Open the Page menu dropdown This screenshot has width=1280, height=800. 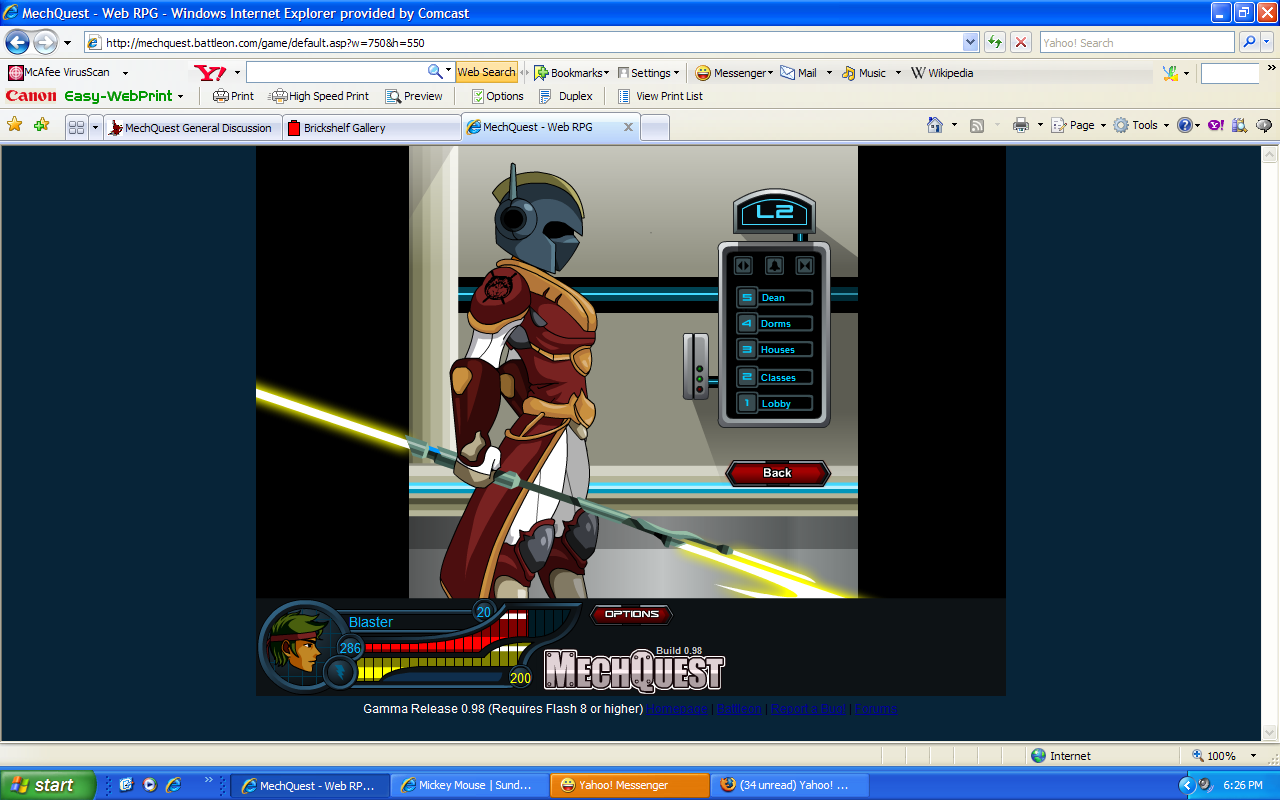pos(1079,125)
